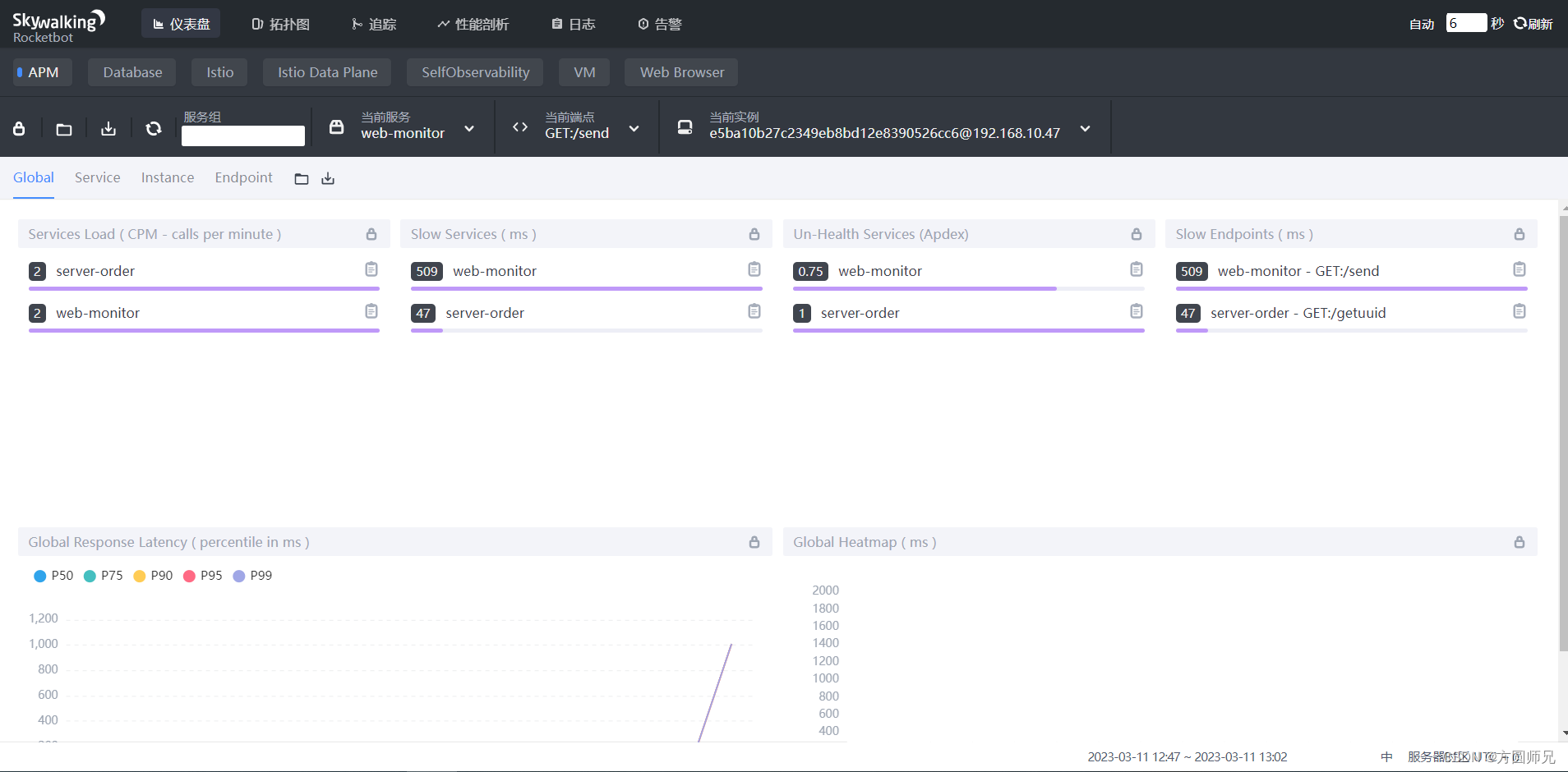The width and height of the screenshot is (1568, 772).
Task: Select the Istio Data Plane tab
Action: [x=327, y=72]
